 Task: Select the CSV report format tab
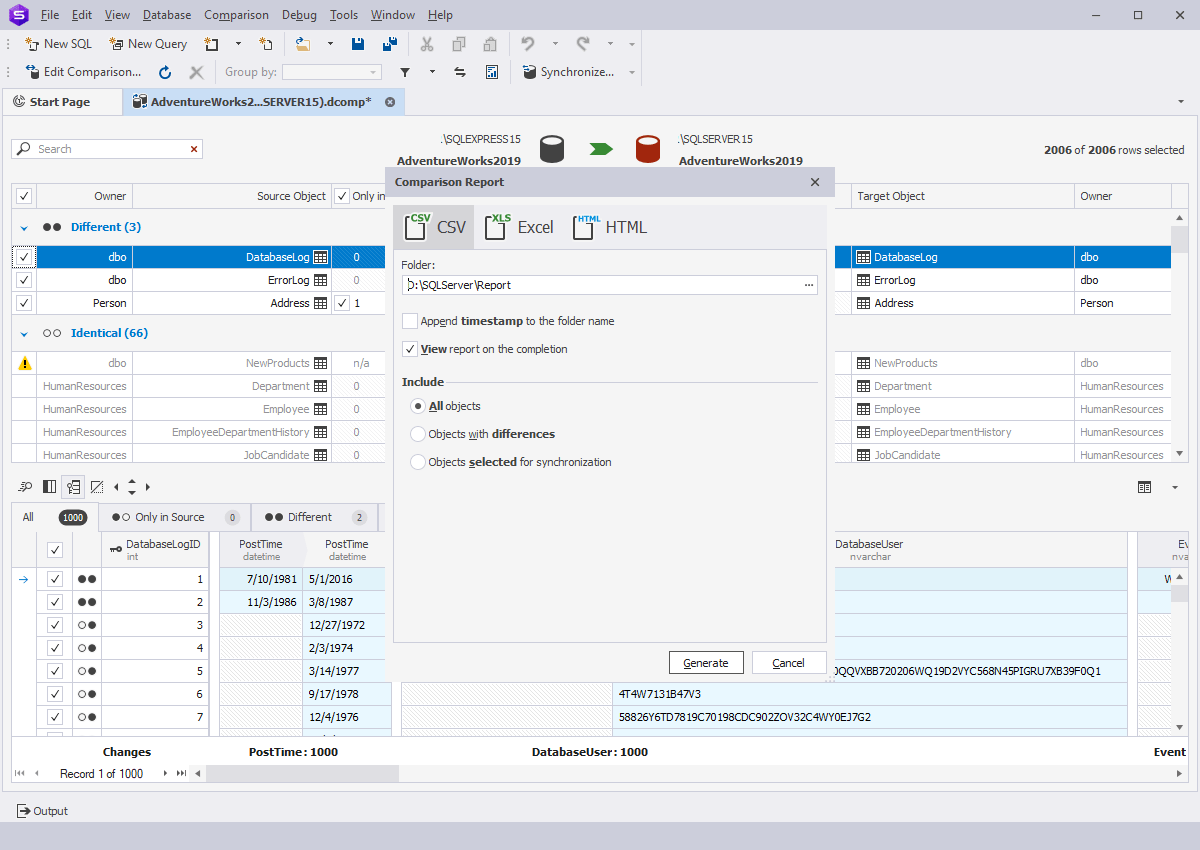[x=435, y=227]
